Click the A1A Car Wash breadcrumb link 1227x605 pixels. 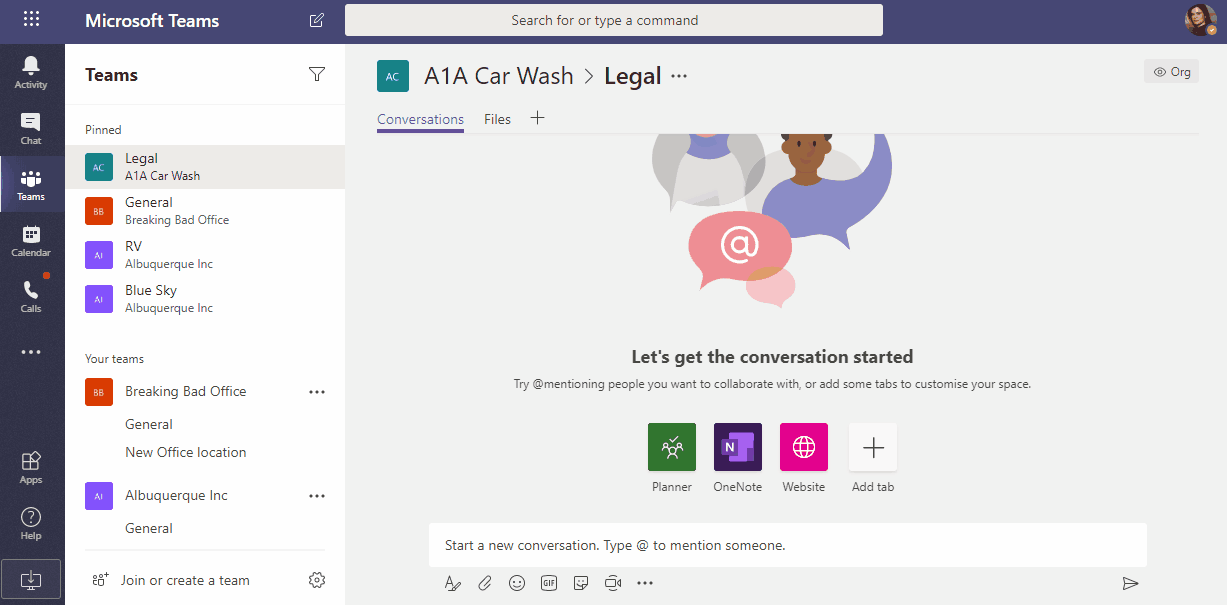[x=499, y=76]
